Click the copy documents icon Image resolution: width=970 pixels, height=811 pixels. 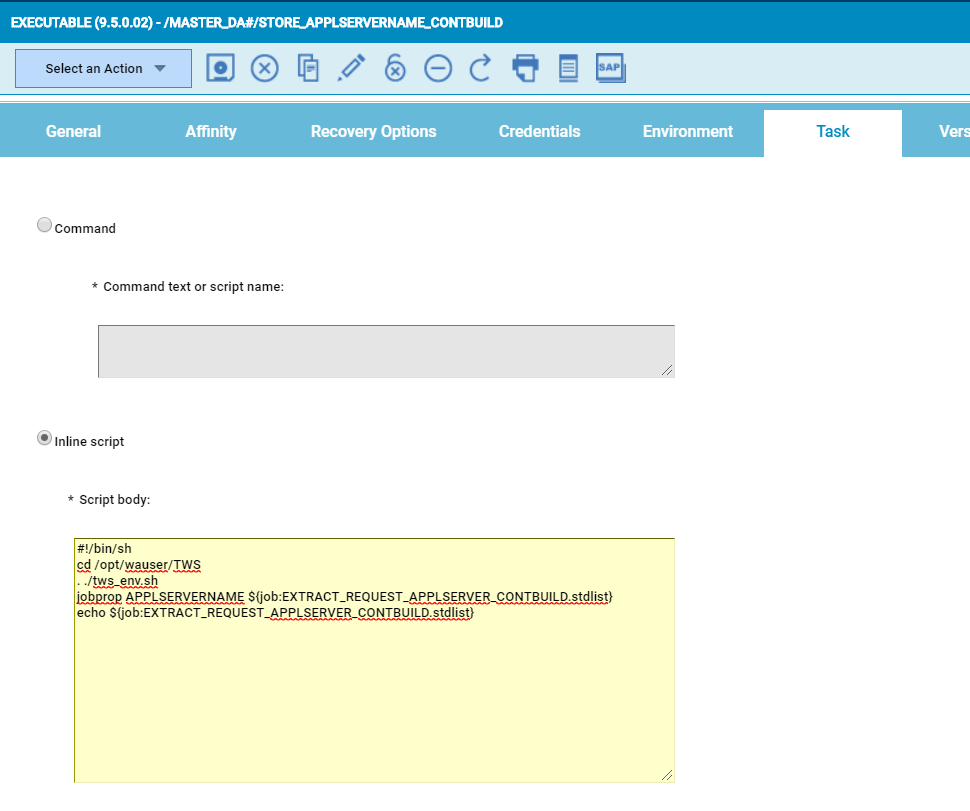tap(308, 68)
